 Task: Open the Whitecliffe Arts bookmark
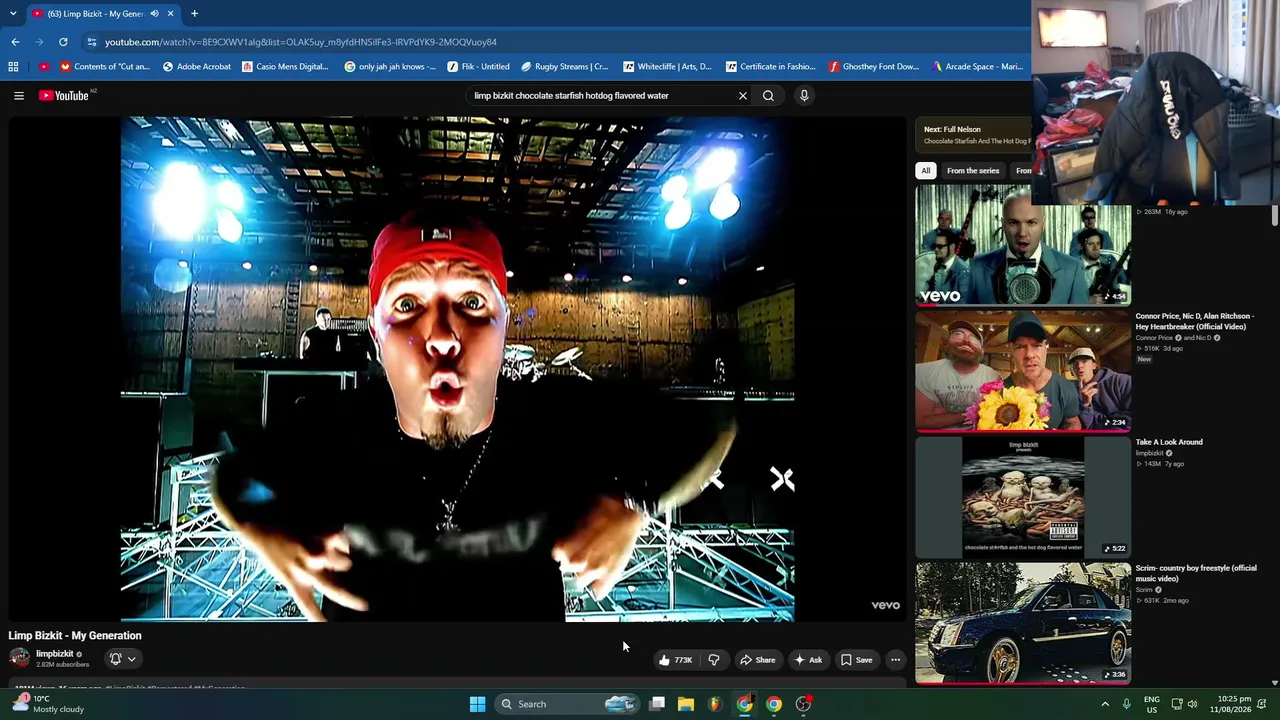click(667, 67)
